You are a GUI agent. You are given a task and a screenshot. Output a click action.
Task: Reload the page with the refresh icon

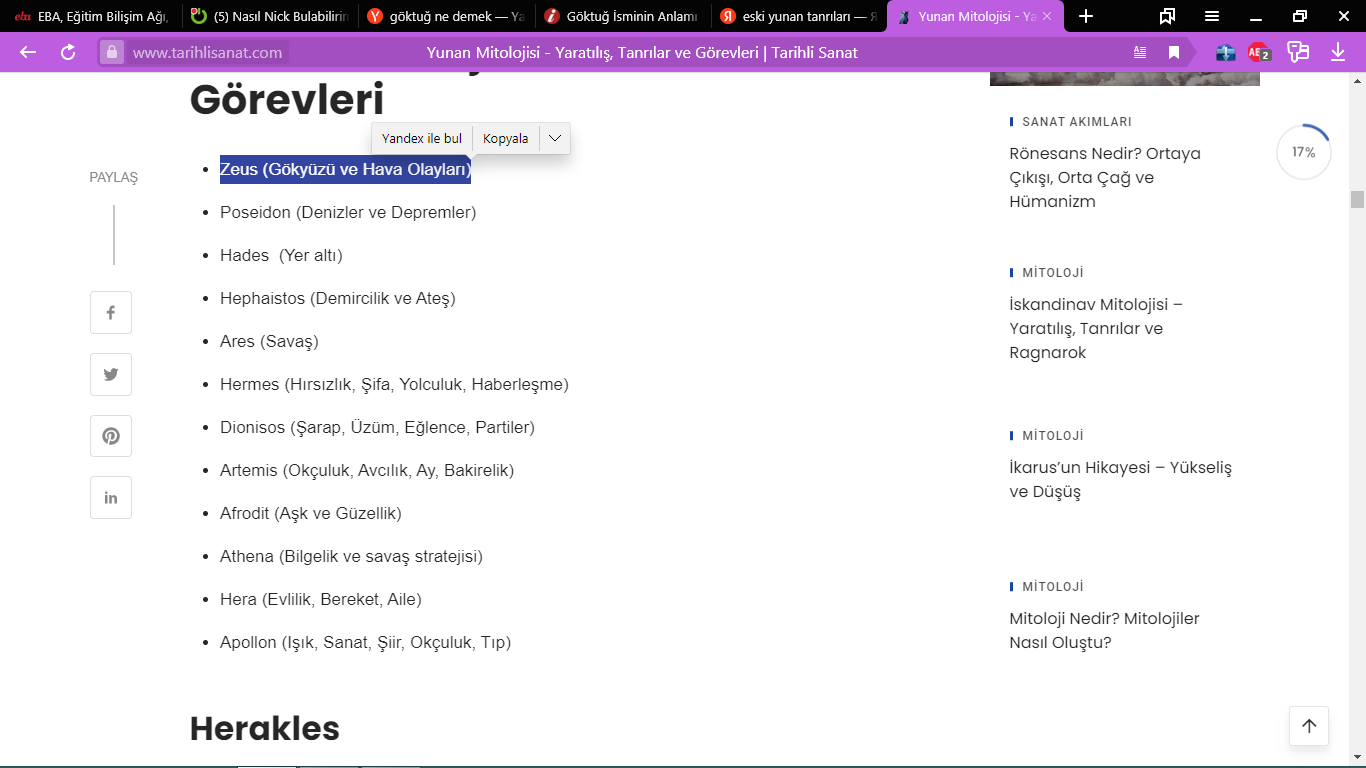(x=68, y=52)
